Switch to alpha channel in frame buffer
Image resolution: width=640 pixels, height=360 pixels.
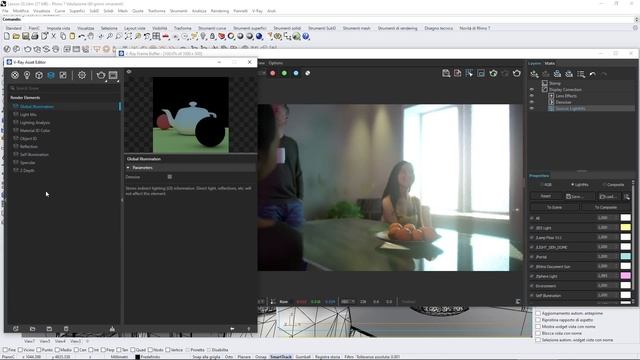307,73
